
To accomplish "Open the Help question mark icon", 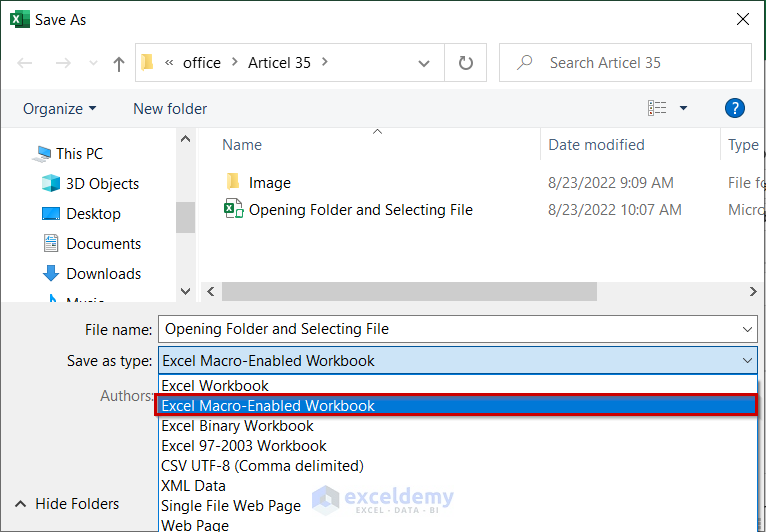I will point(735,108).
